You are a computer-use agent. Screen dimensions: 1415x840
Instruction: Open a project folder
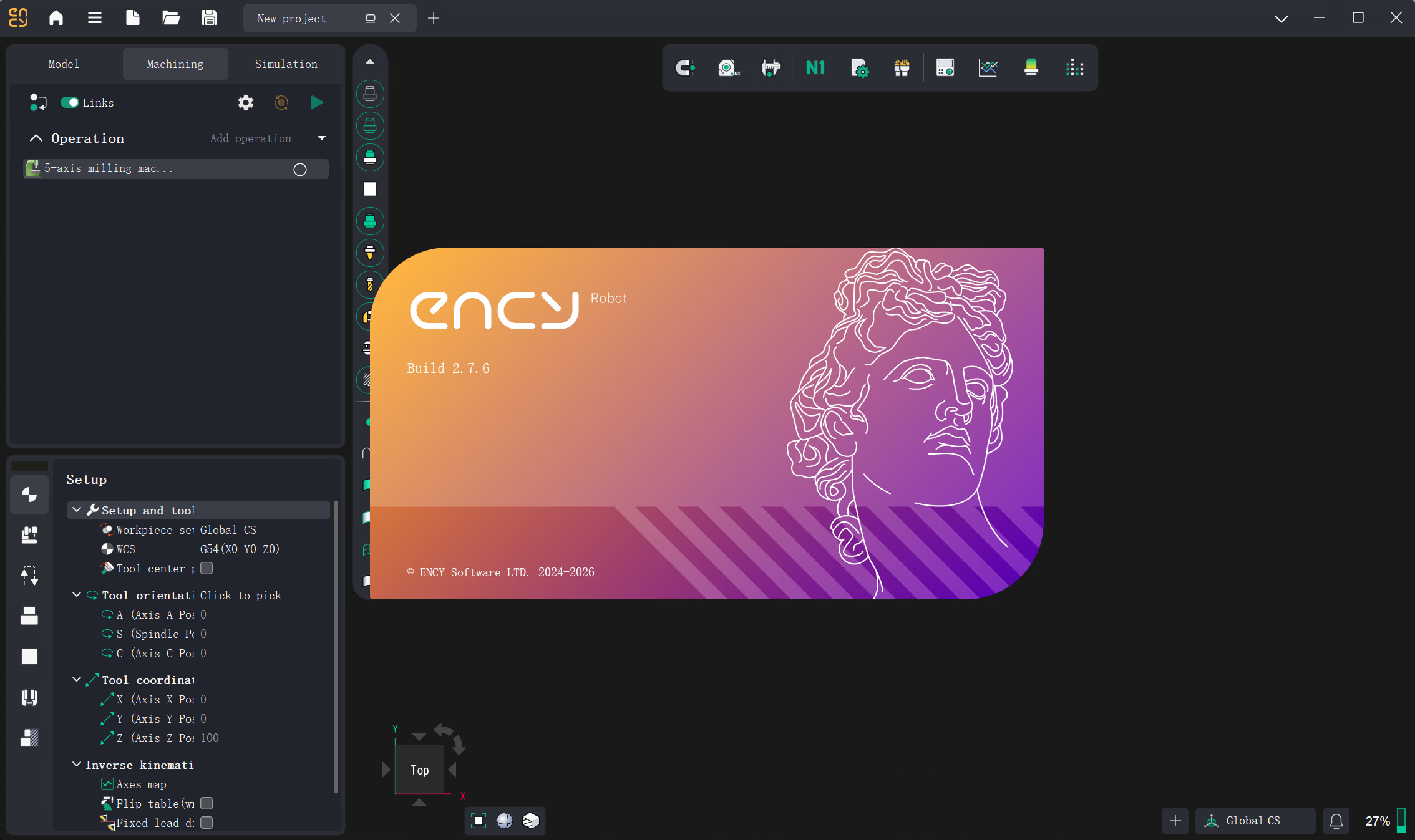coord(171,17)
